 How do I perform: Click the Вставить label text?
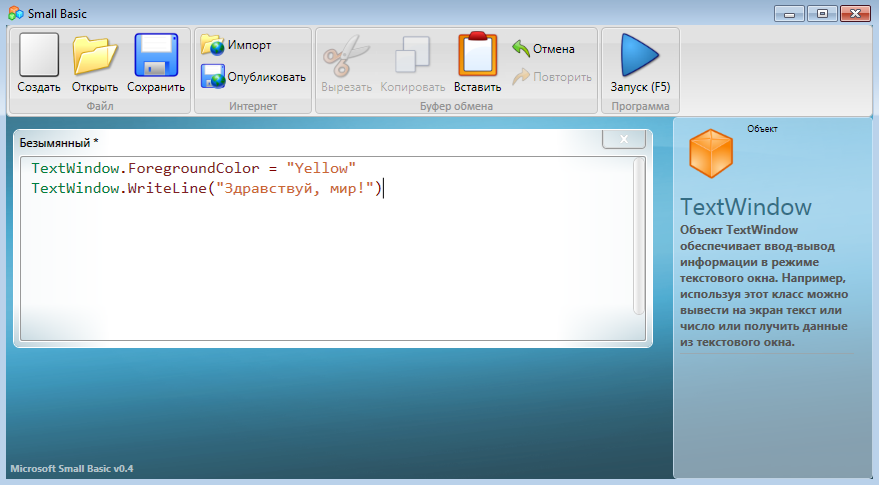click(478, 87)
